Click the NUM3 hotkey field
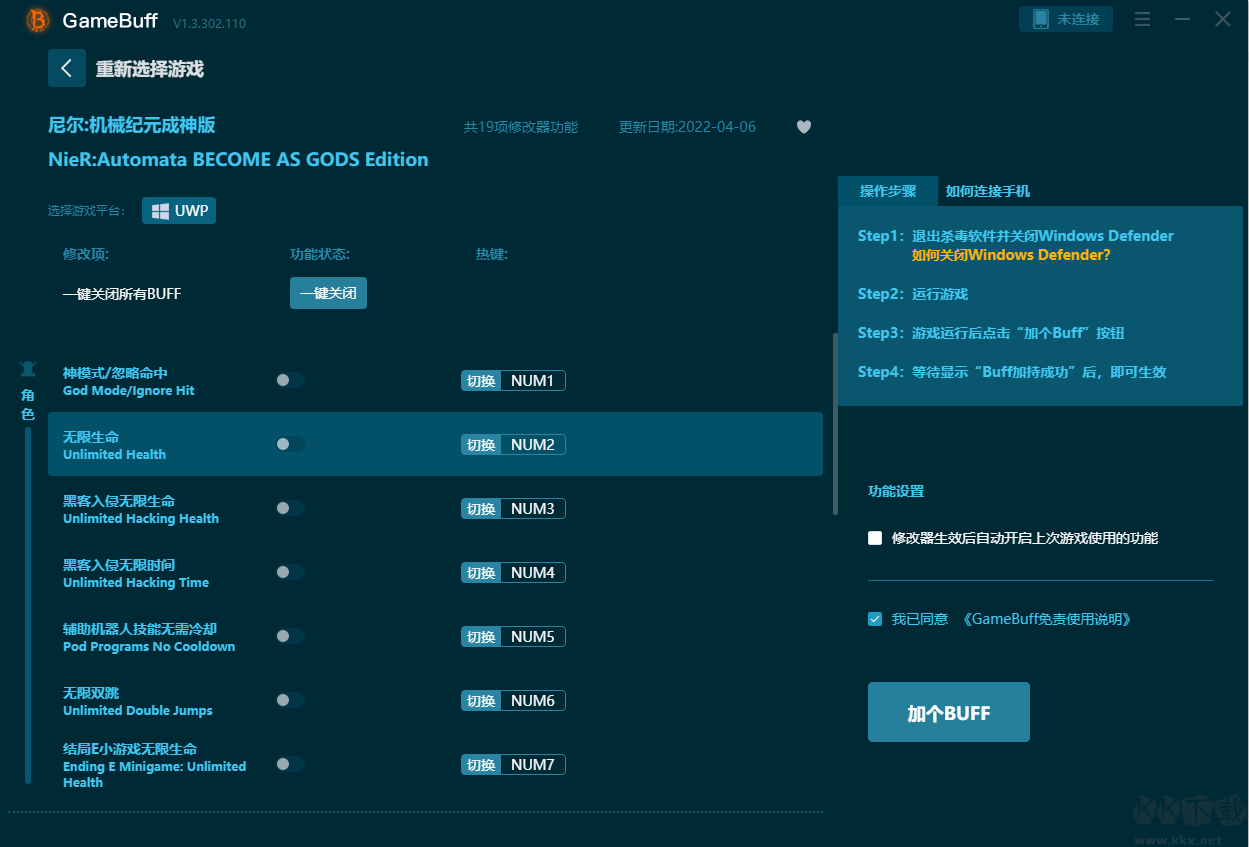 coord(532,508)
